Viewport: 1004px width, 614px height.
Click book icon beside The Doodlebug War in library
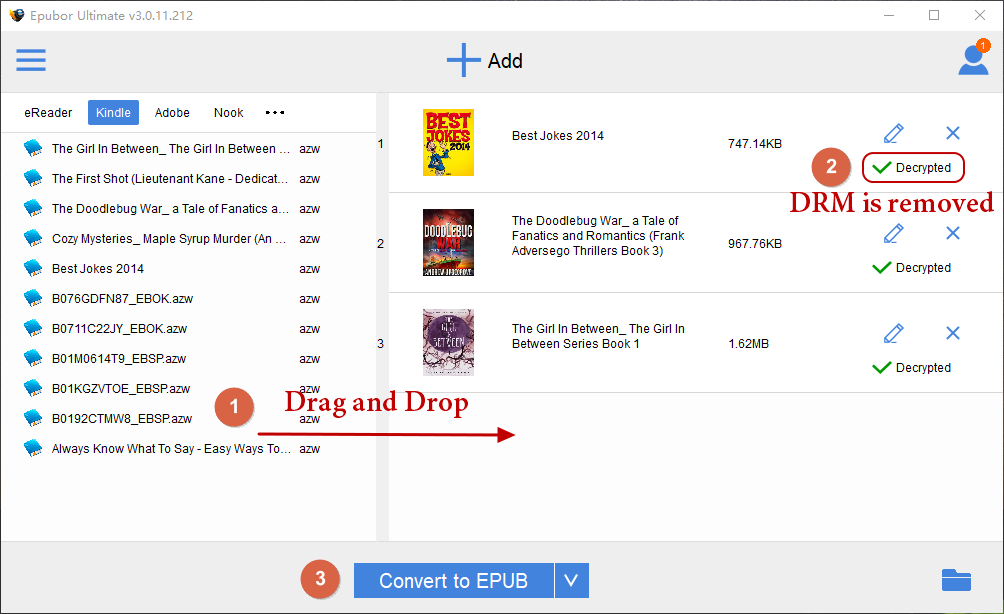(33, 208)
